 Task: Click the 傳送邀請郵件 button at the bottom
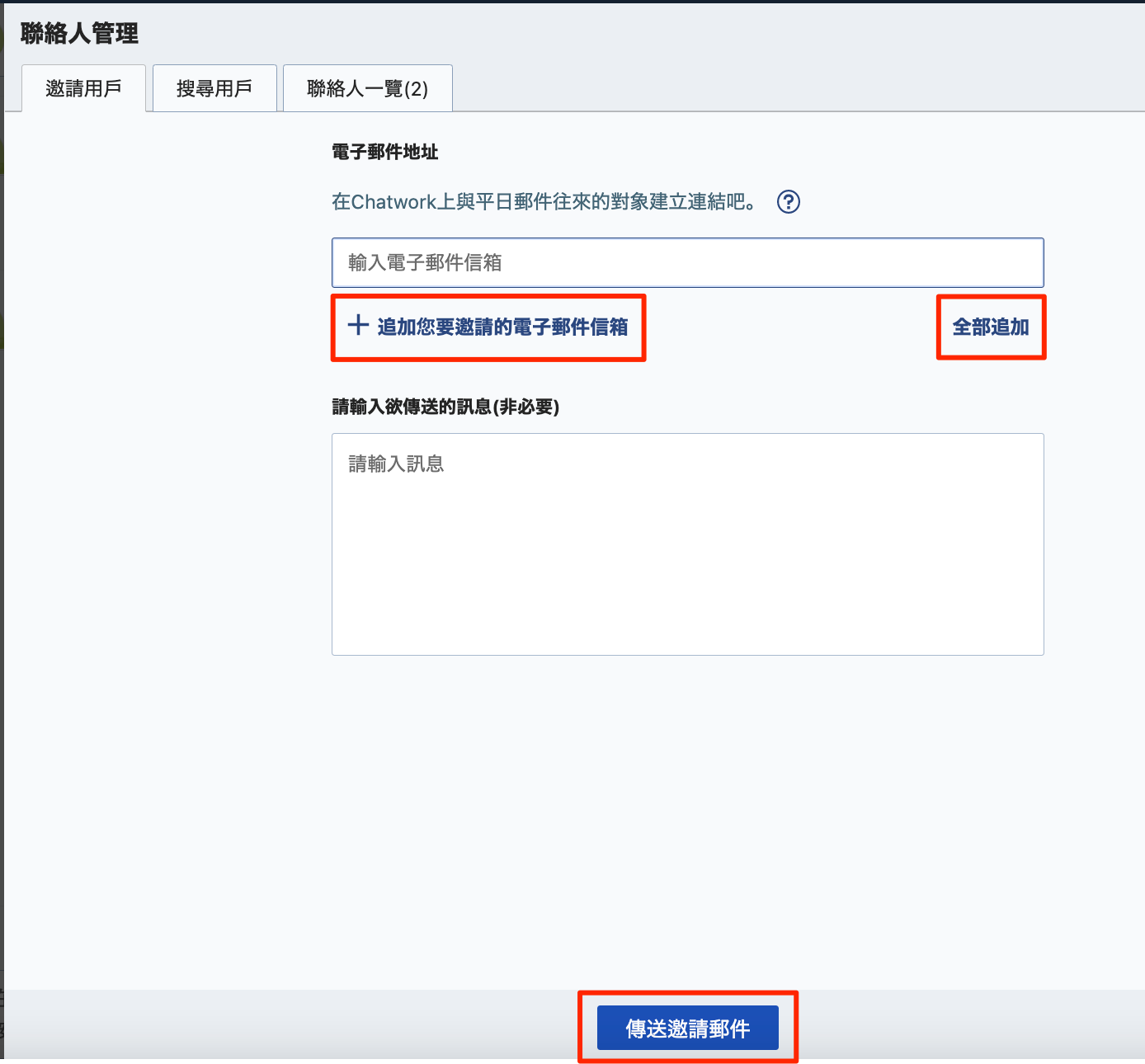point(688,1028)
